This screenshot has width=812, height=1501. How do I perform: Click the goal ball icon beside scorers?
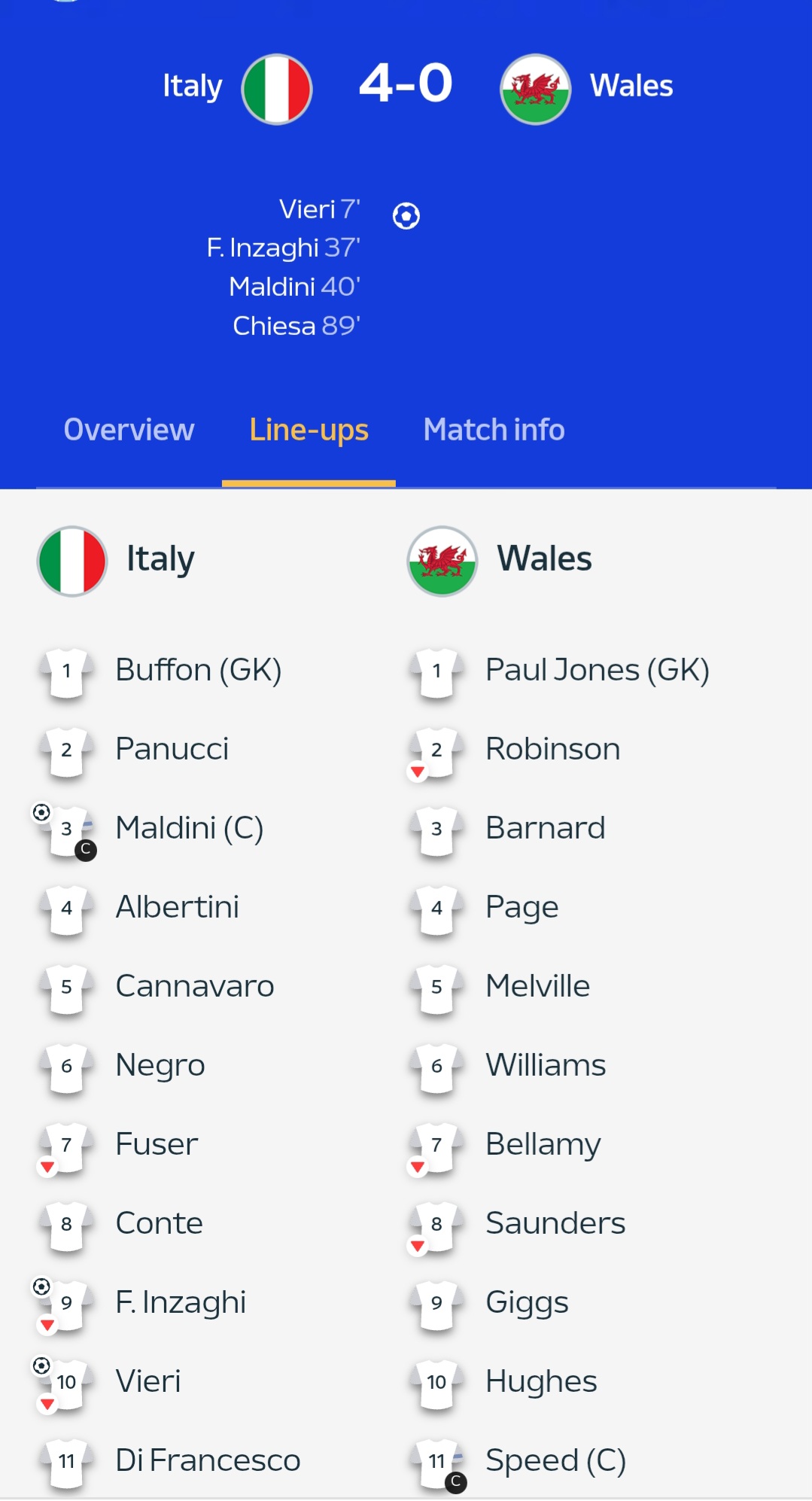click(406, 216)
